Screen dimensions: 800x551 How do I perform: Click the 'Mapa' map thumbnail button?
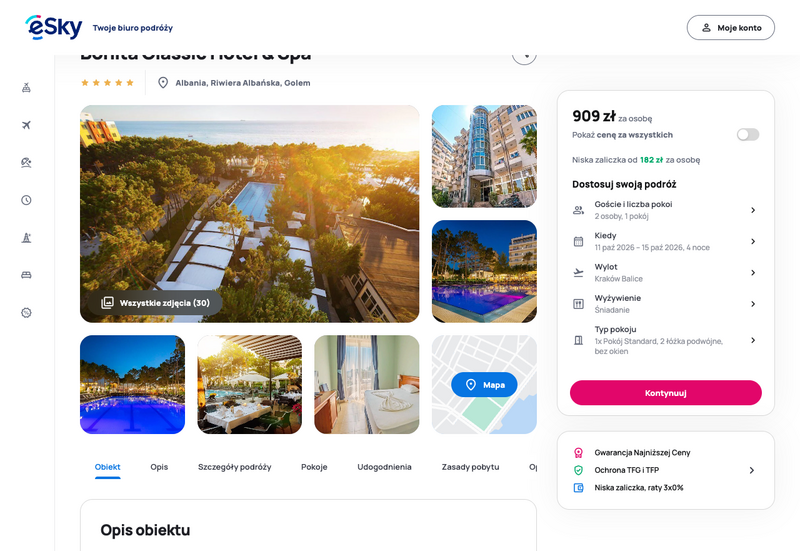[x=484, y=385]
